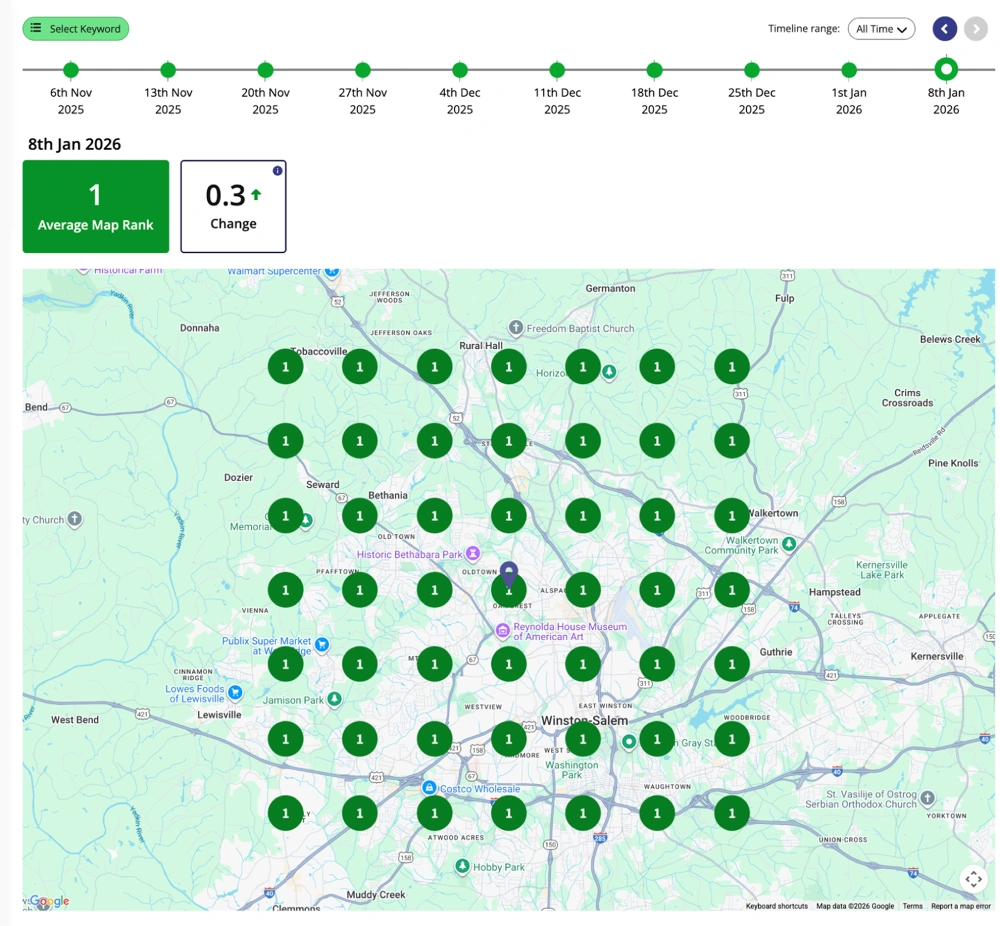Select the 1st Jan 2026 timeline point
The width and height of the screenshot is (1000, 926).
[849, 70]
